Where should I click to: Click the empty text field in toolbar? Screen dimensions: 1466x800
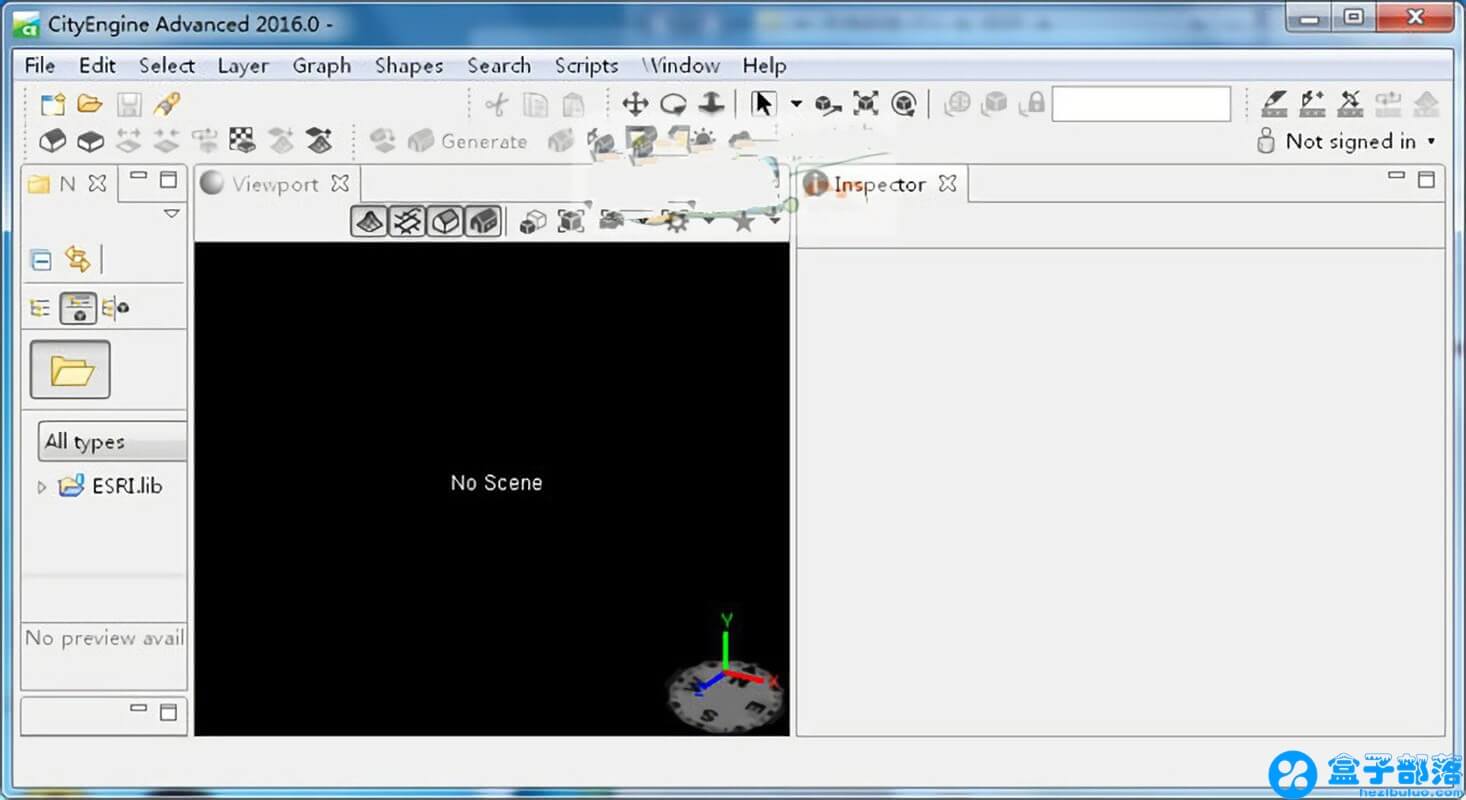1141,104
